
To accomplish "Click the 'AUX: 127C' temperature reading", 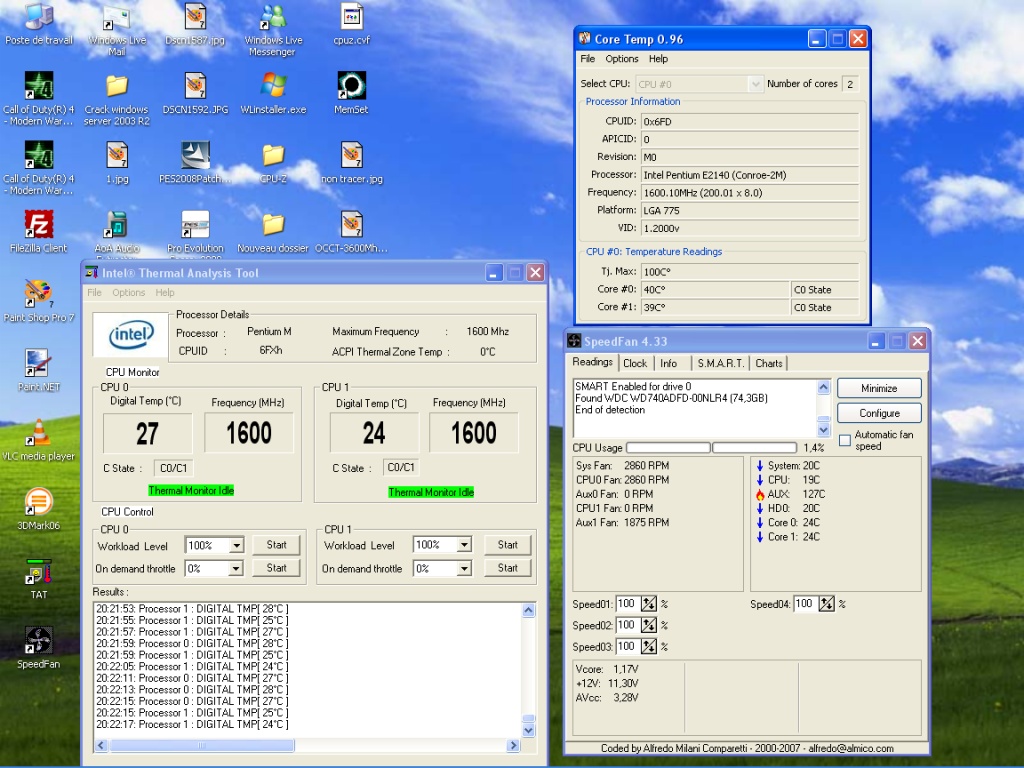I will pyautogui.click(x=791, y=494).
